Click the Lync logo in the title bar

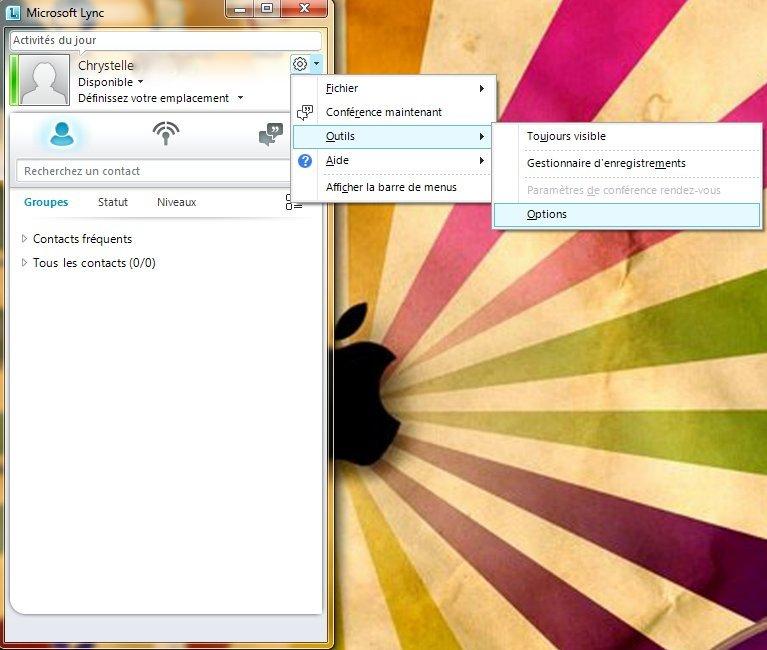[13, 13]
